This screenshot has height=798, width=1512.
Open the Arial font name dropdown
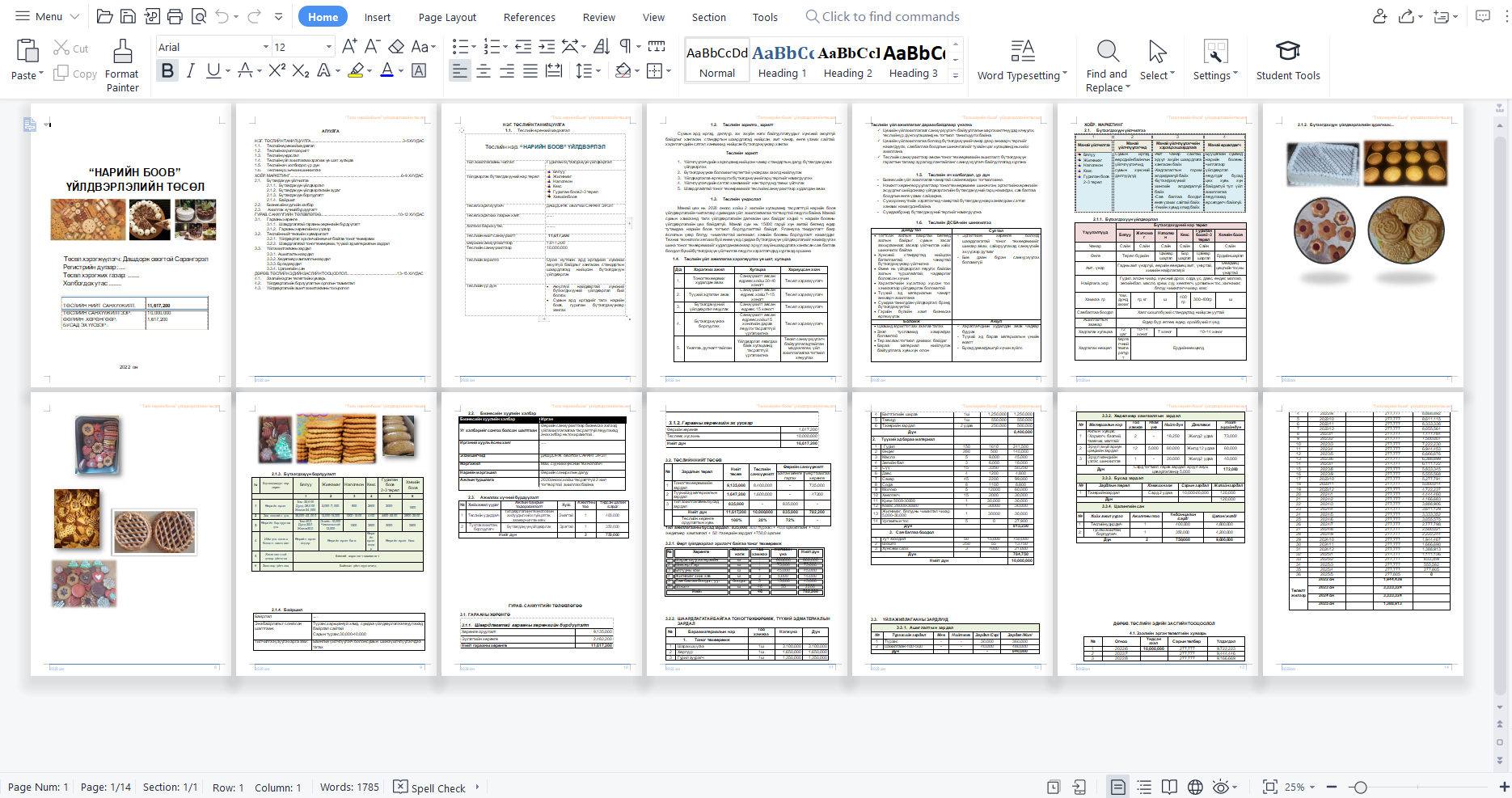(265, 47)
